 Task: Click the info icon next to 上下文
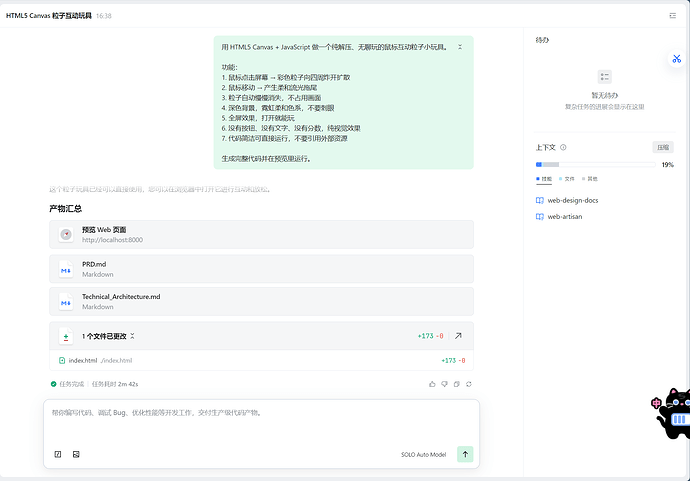563,147
